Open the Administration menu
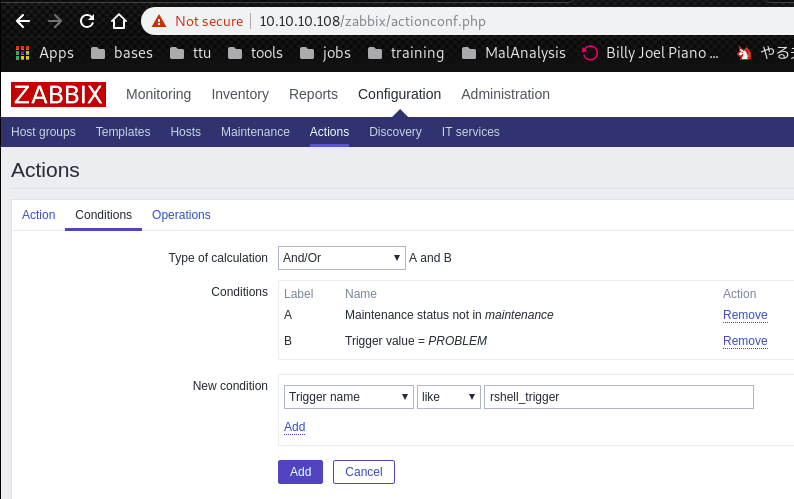The image size is (794, 499). coord(505,95)
